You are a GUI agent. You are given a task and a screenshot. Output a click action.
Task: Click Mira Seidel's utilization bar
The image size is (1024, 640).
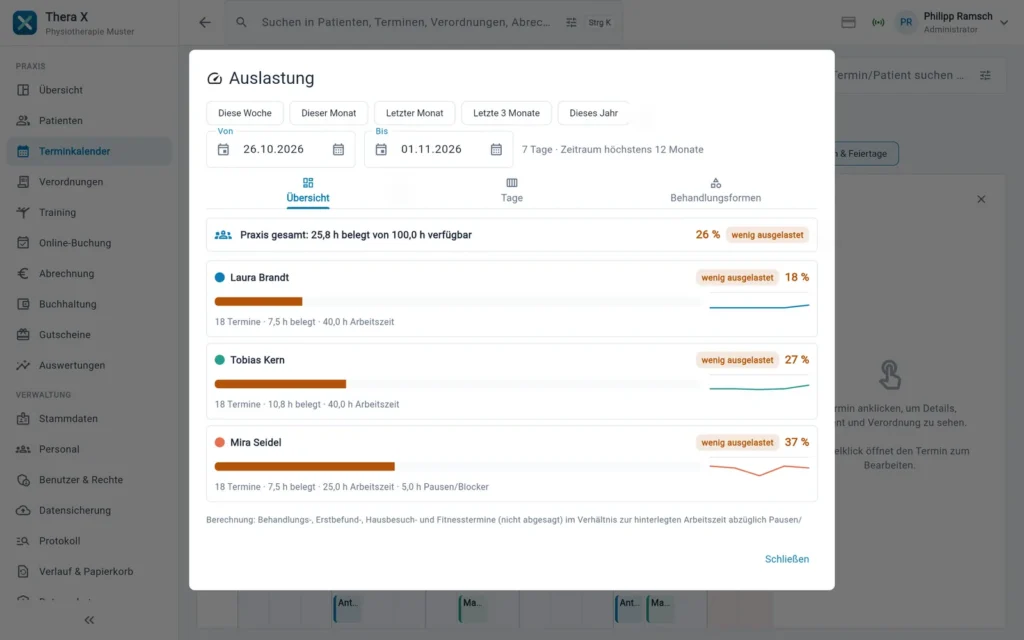pos(458,466)
